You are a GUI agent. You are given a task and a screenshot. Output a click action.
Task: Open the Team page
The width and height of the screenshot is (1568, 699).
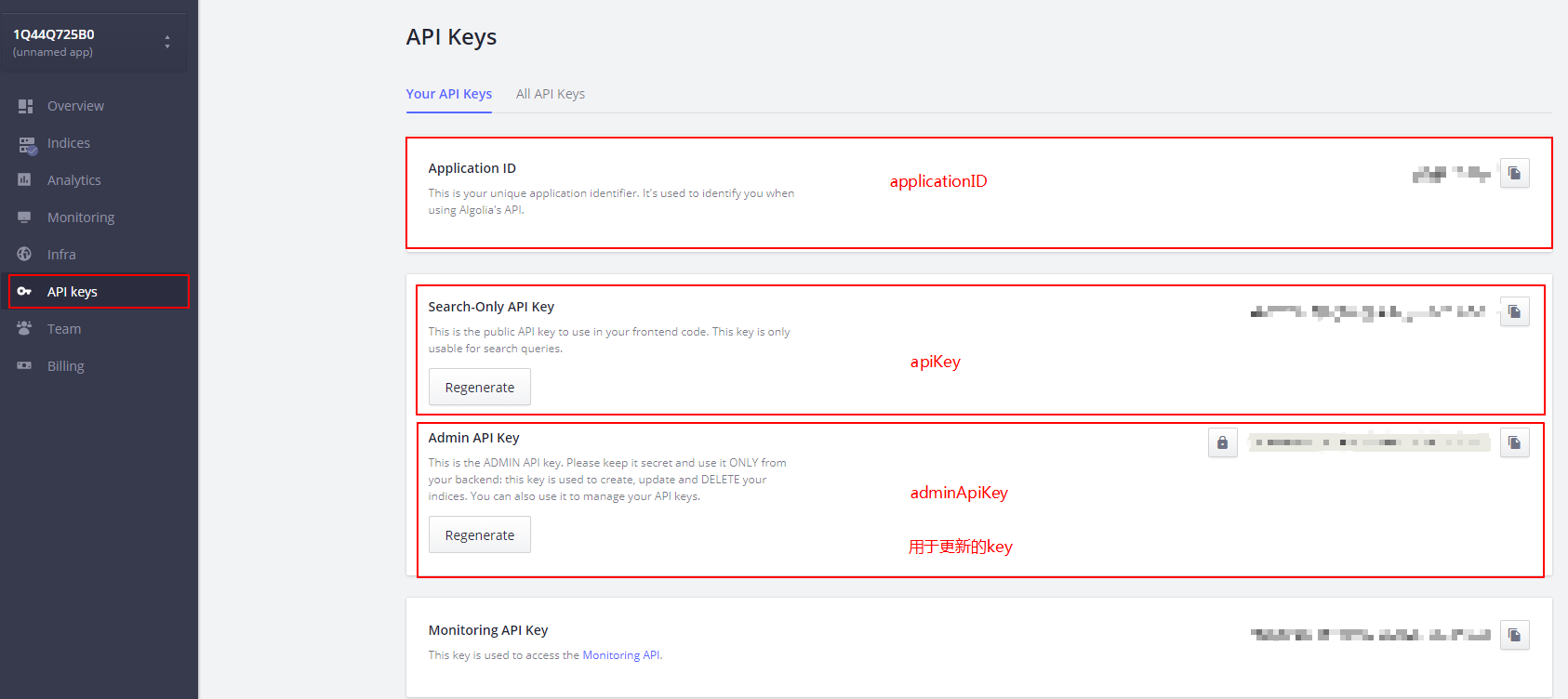click(64, 329)
